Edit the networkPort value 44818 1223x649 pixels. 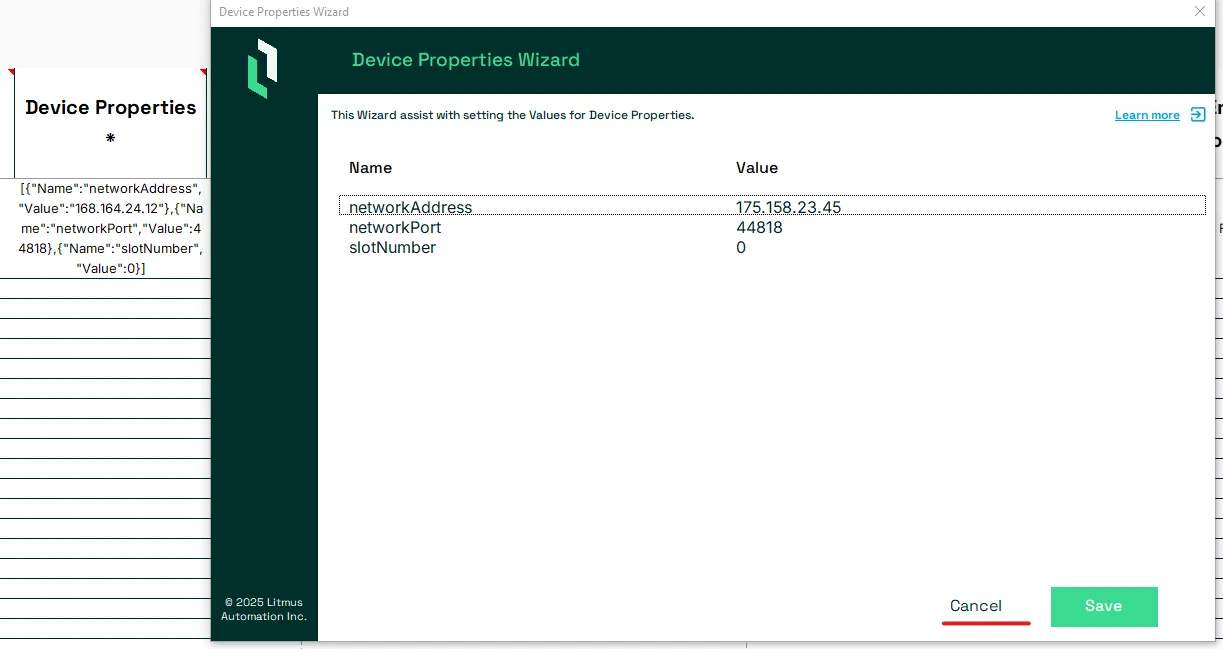759,227
